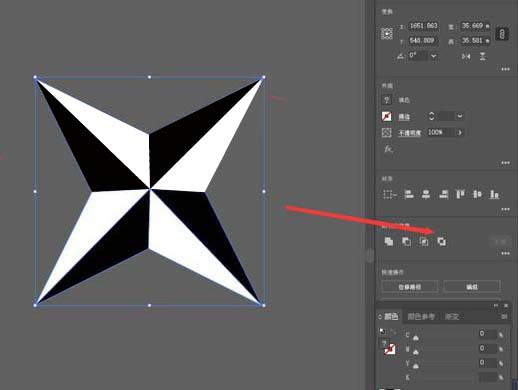Click the vertical align center icon
This screenshot has width=518, height=390.
click(x=477, y=194)
